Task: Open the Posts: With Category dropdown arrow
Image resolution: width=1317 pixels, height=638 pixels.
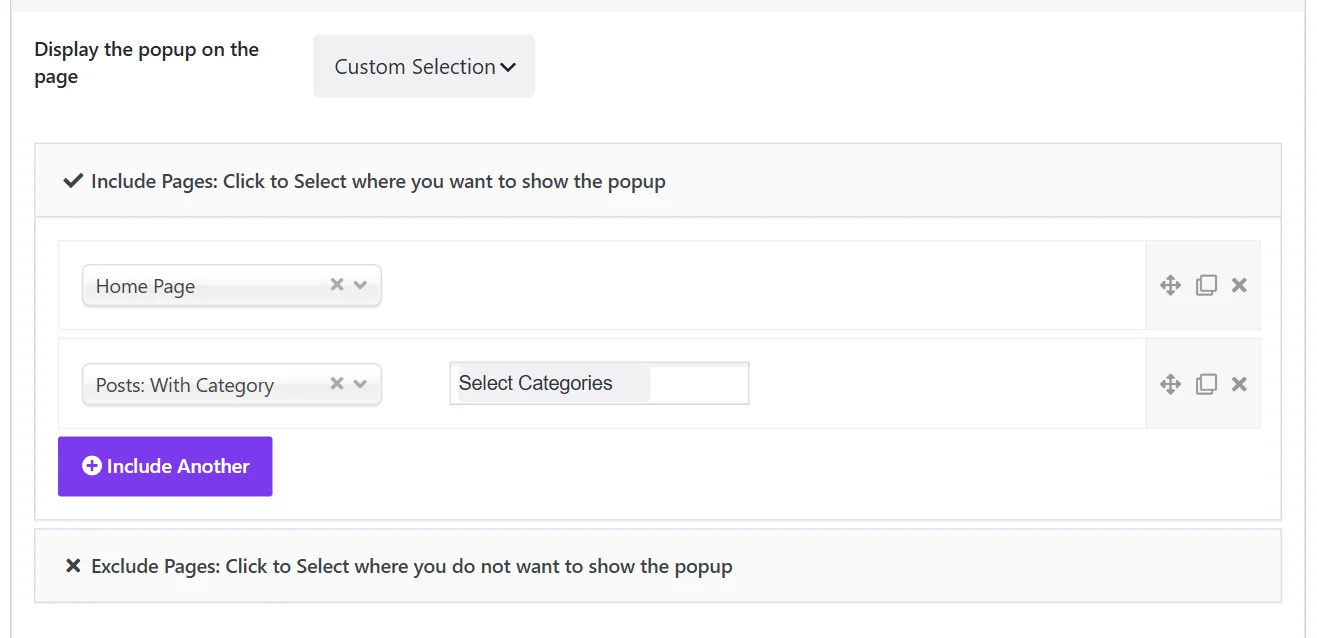Action: 361,384
